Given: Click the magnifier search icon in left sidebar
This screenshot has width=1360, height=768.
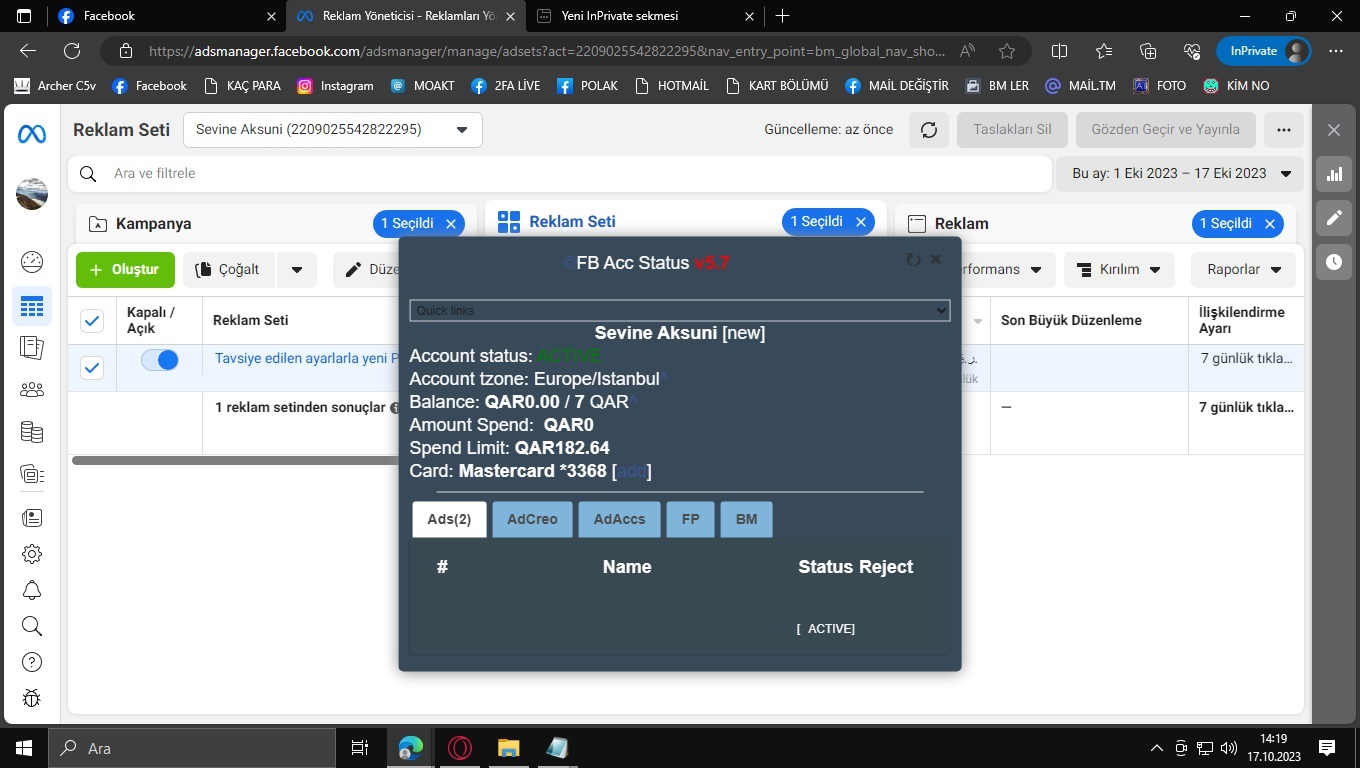Looking at the screenshot, I should pyautogui.click(x=32, y=626).
